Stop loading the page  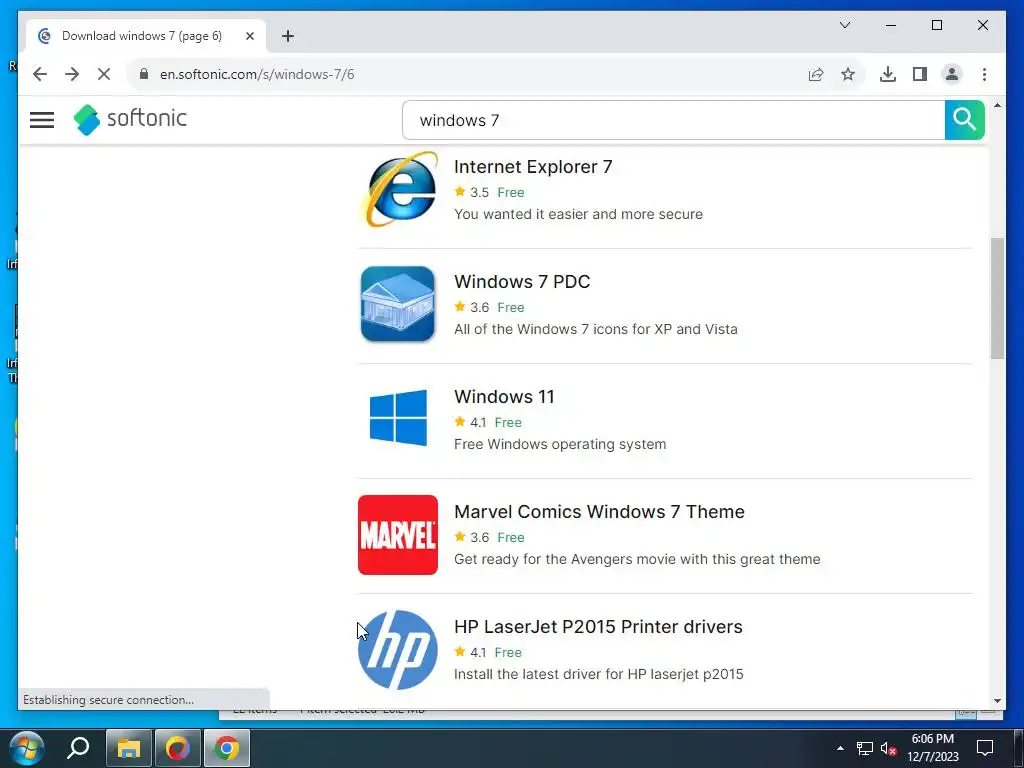[x=104, y=74]
